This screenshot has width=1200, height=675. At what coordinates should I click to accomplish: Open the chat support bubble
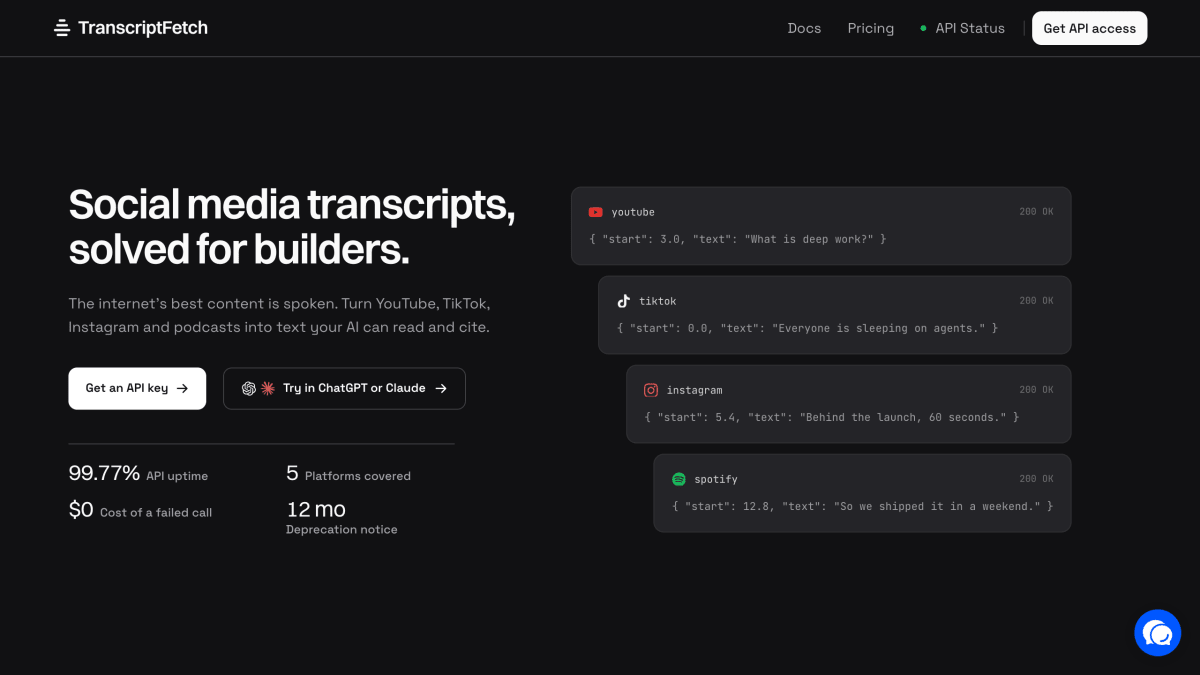[1157, 632]
